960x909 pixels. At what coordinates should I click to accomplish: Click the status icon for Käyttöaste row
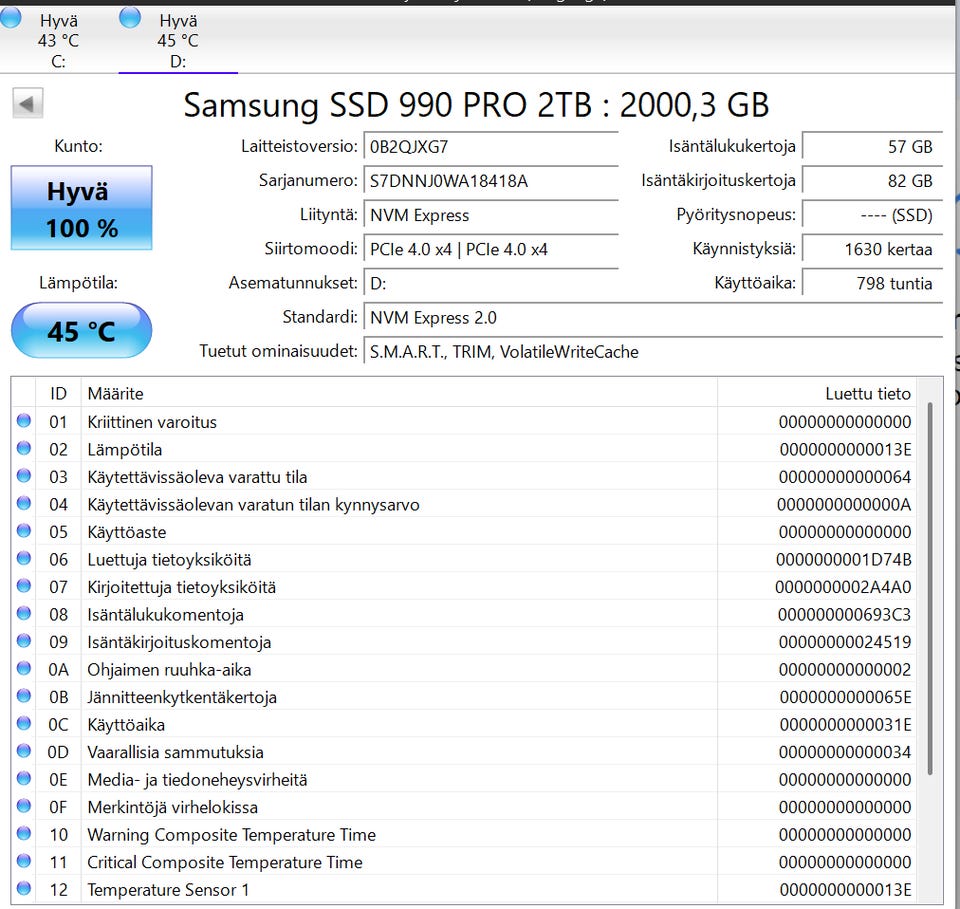[24, 532]
